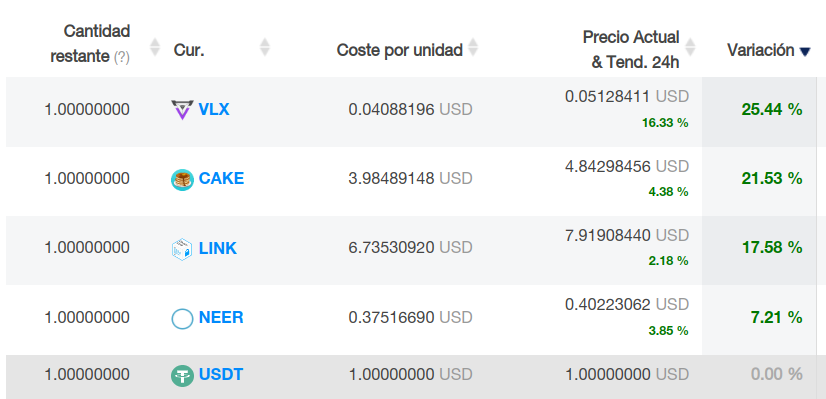Click the CAKE pancake logo icon
Screen dimensions: 826x399
point(182,180)
